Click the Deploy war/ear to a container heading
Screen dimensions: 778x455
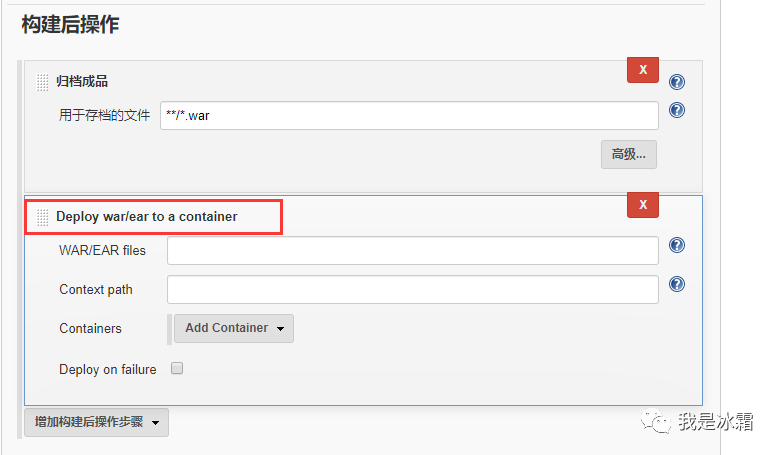click(147, 217)
